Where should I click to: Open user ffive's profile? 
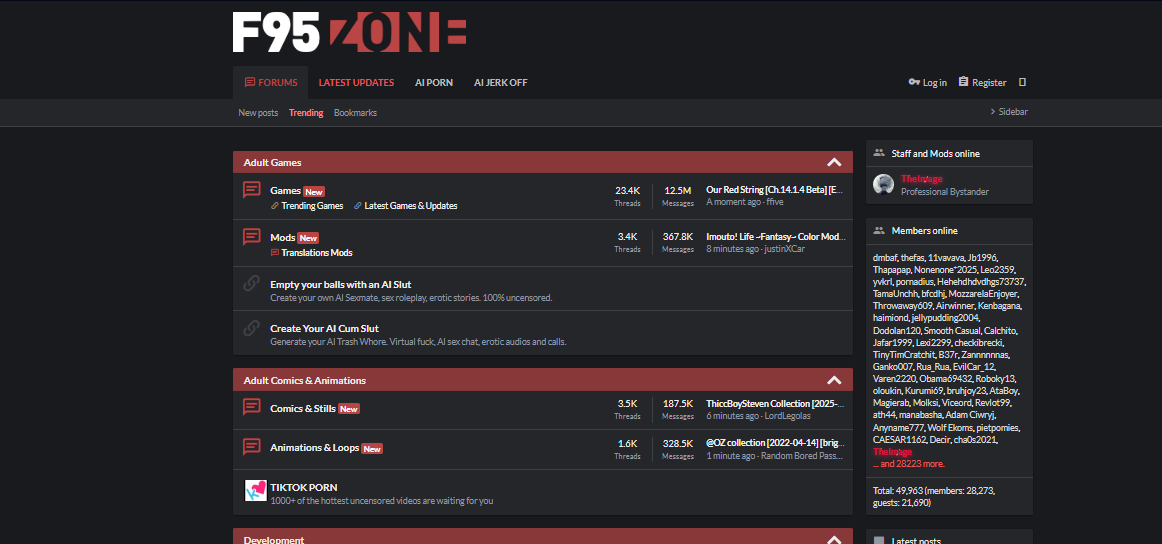pyautogui.click(x=775, y=202)
